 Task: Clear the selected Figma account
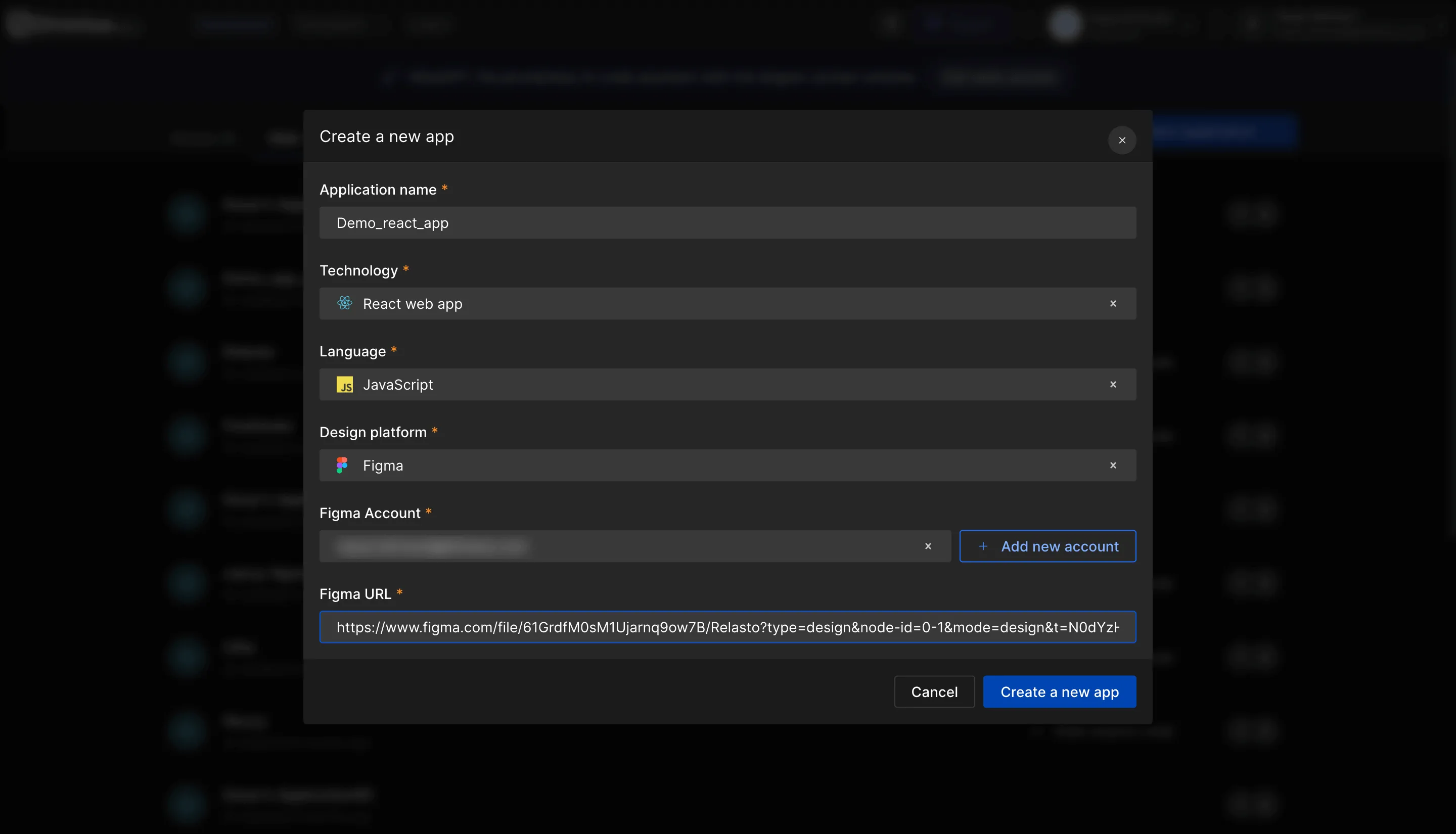click(x=928, y=546)
